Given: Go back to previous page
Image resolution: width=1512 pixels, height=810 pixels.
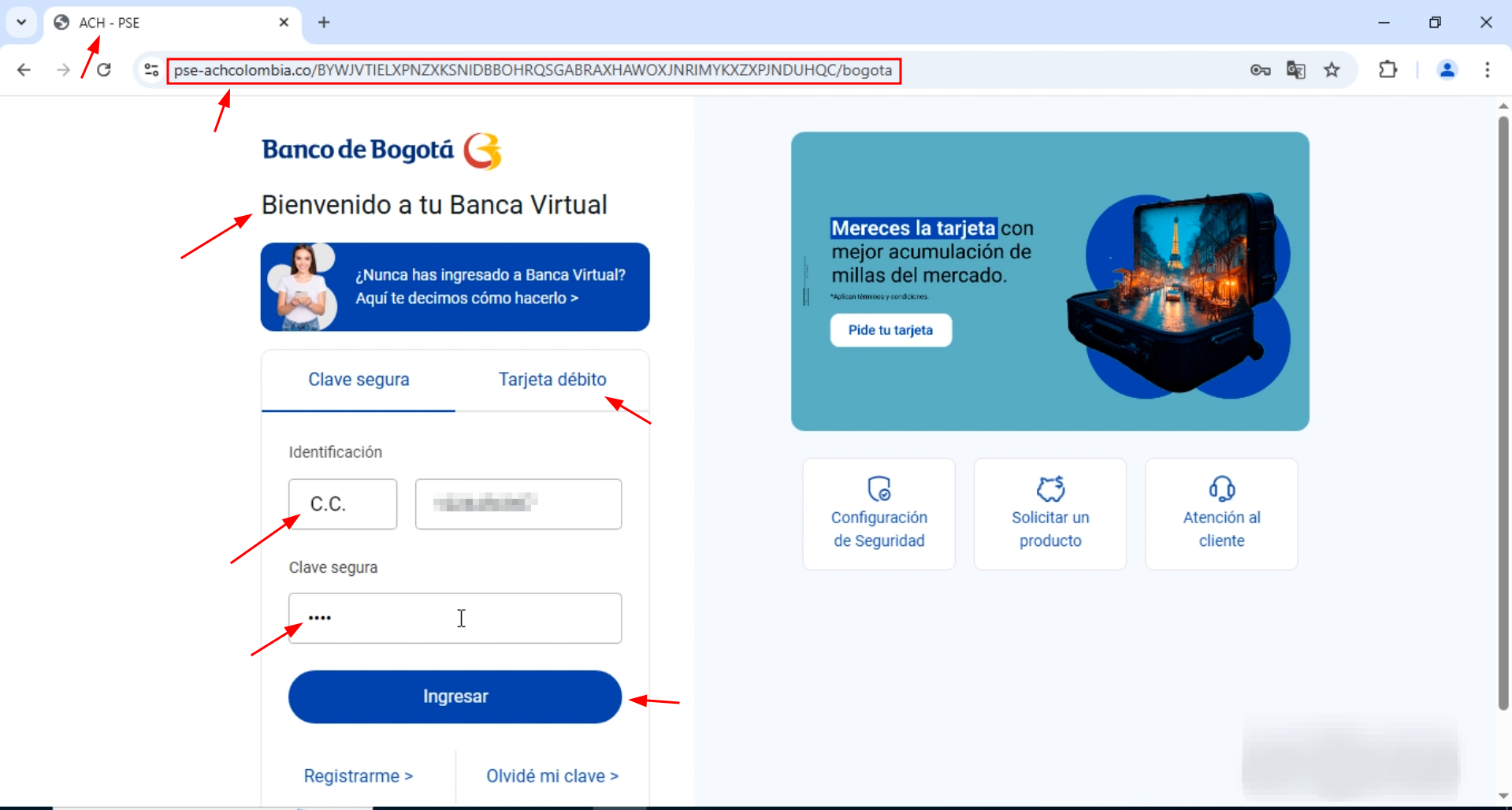Looking at the screenshot, I should (24, 70).
